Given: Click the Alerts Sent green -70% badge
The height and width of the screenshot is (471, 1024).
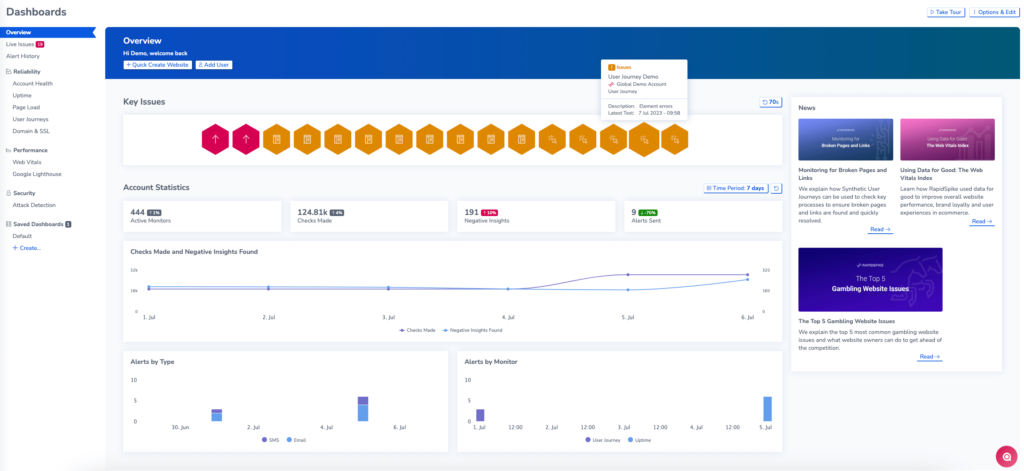Looking at the screenshot, I should pyautogui.click(x=648, y=212).
